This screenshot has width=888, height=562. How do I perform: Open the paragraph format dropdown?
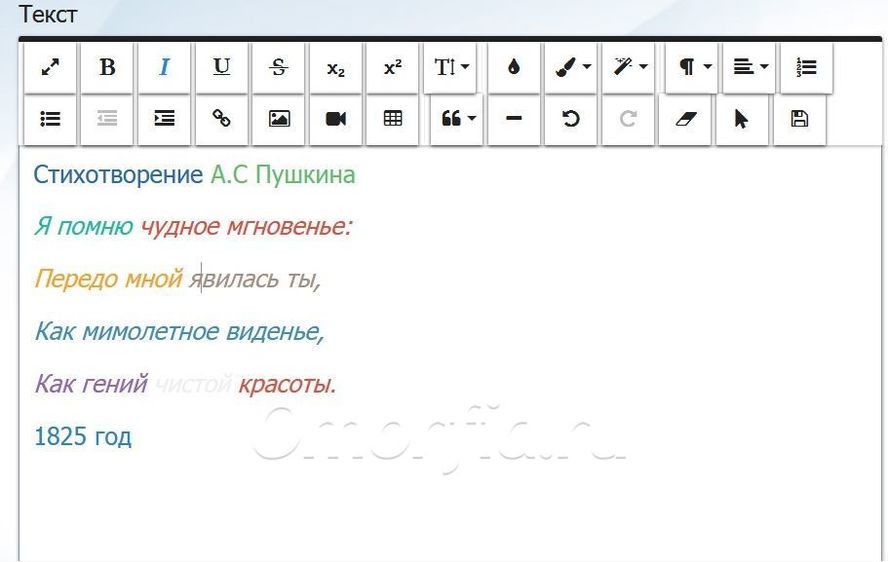click(x=691, y=67)
